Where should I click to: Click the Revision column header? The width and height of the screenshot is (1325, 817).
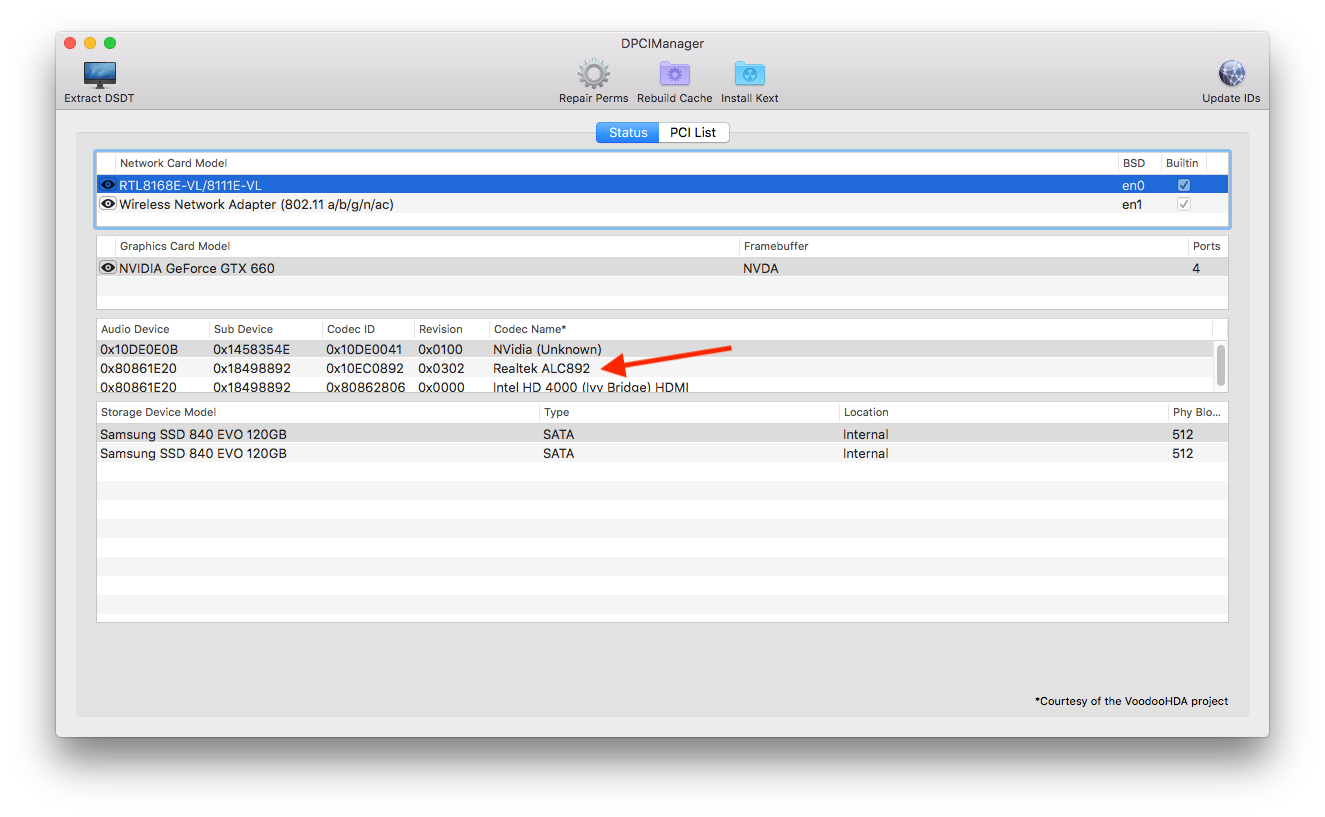coord(452,329)
